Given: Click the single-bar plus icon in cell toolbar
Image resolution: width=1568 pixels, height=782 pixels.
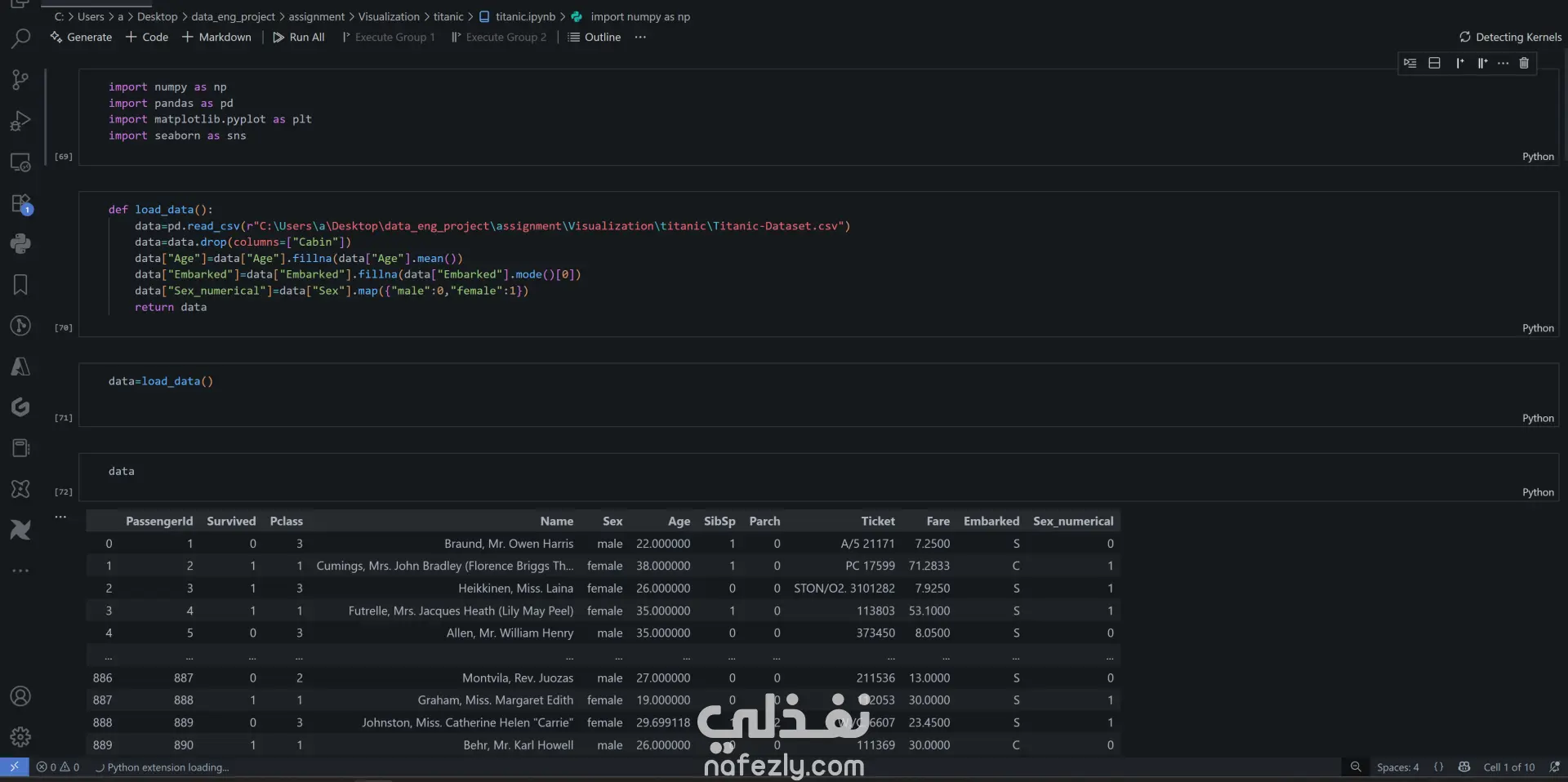Looking at the screenshot, I should pyautogui.click(x=1459, y=63).
